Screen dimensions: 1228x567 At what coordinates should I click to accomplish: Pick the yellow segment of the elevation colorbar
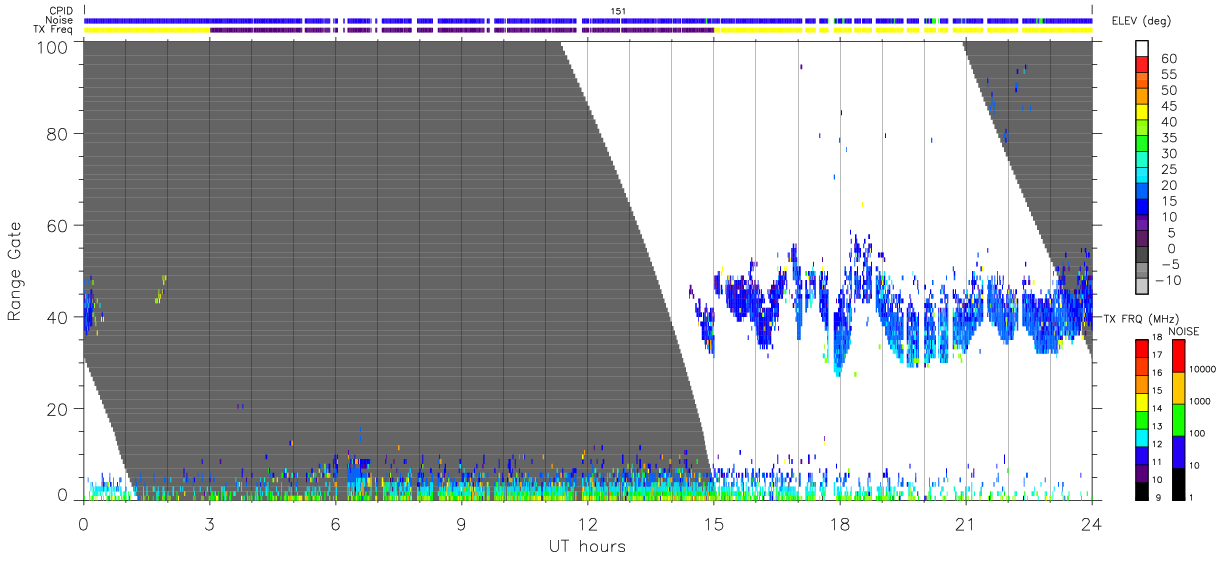1142,114
